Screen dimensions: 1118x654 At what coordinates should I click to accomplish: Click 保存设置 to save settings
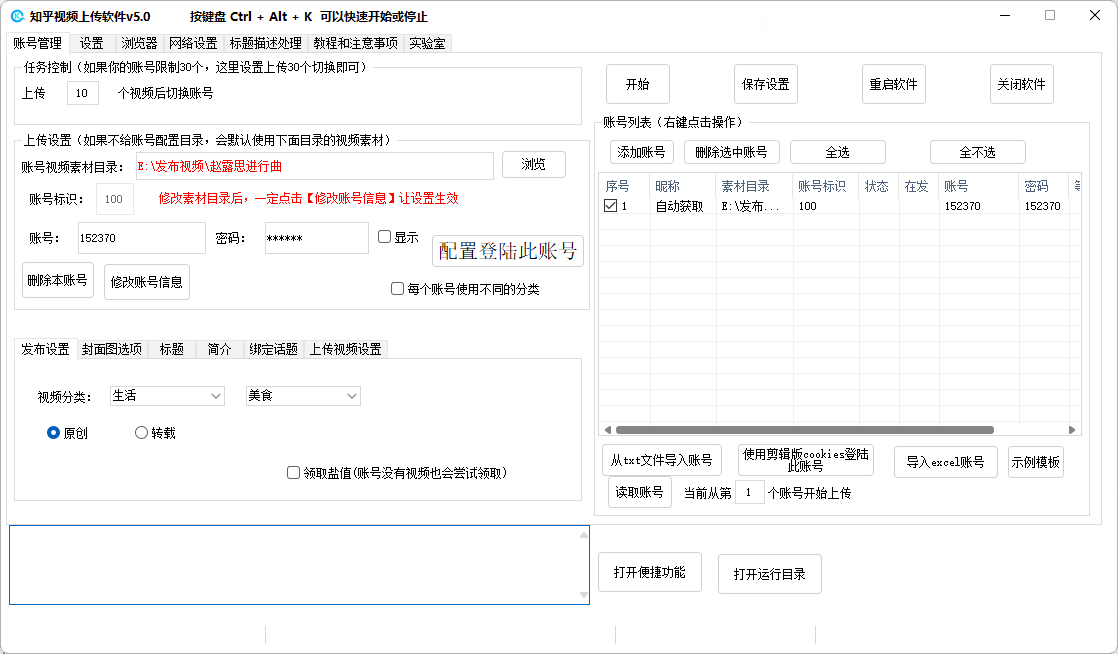[x=765, y=84]
